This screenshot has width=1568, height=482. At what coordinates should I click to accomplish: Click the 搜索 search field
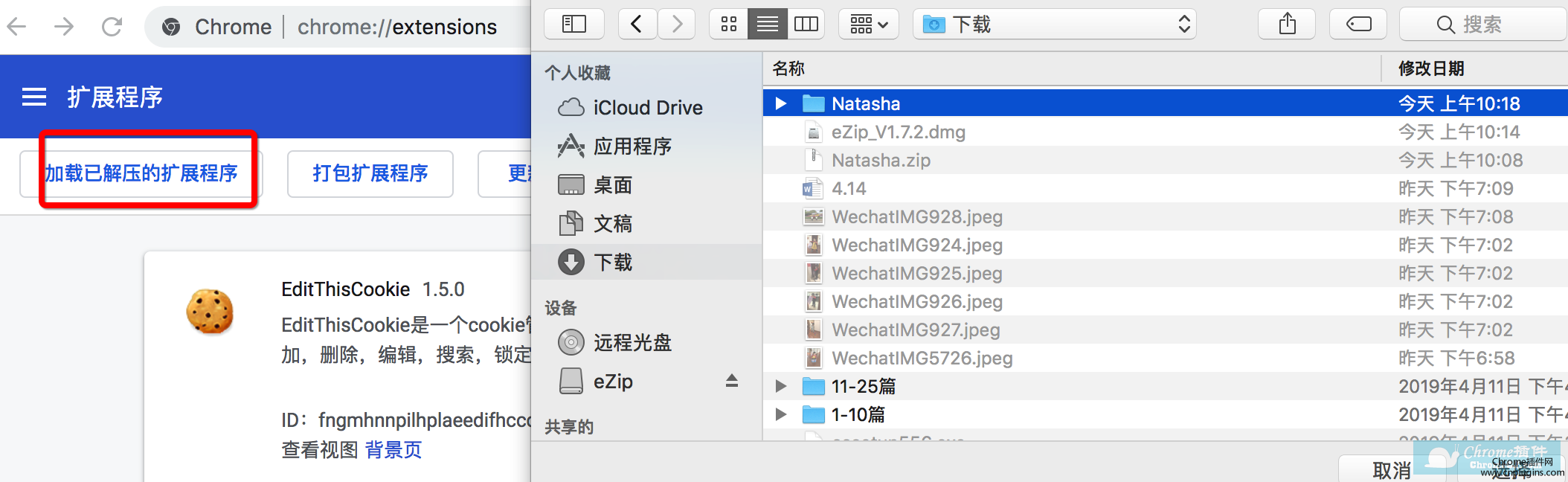tap(1483, 25)
